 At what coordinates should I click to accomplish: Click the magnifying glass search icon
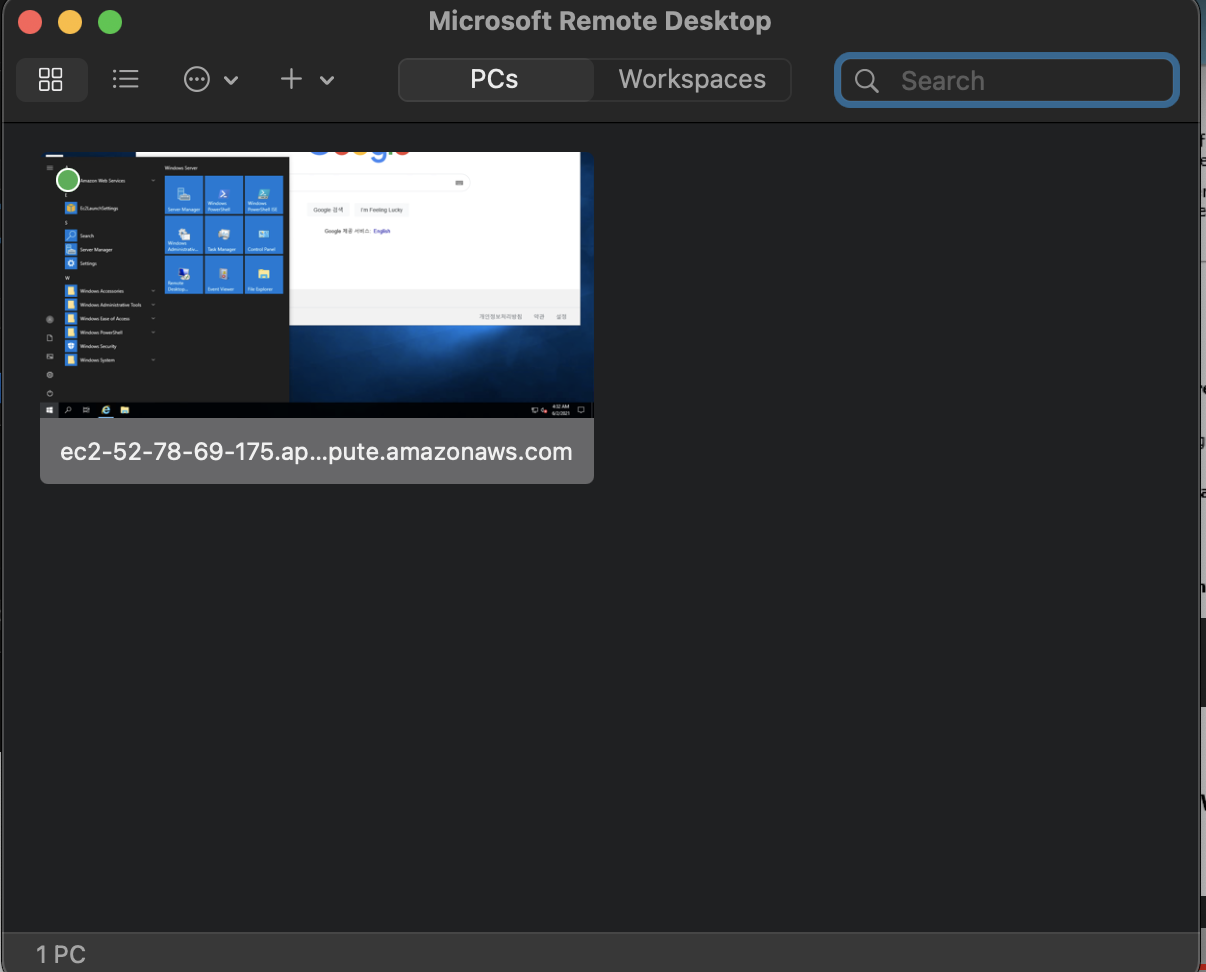pos(867,81)
